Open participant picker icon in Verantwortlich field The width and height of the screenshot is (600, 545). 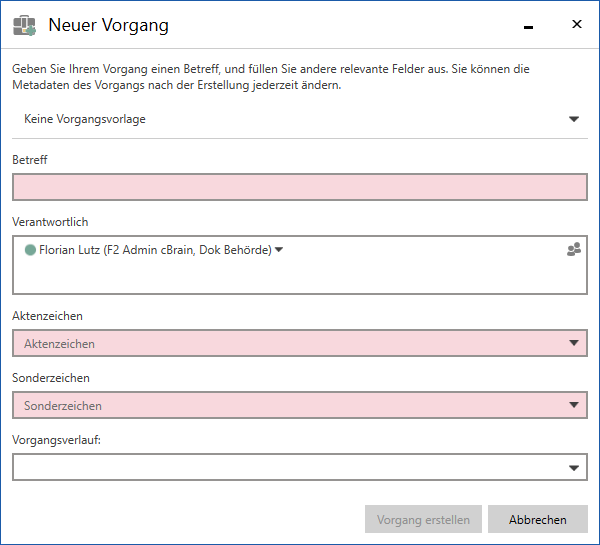pos(574,249)
